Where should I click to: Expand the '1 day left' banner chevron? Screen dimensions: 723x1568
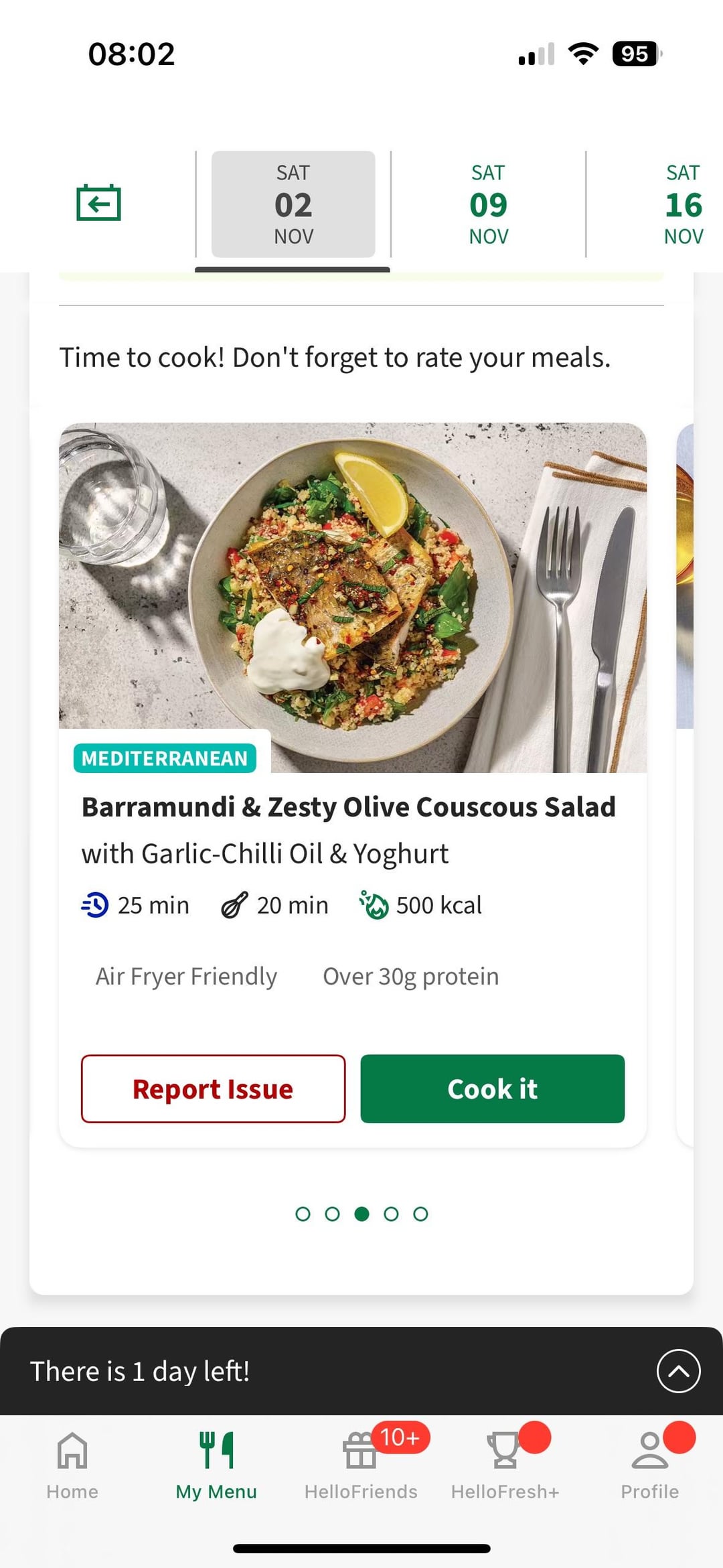[678, 1371]
